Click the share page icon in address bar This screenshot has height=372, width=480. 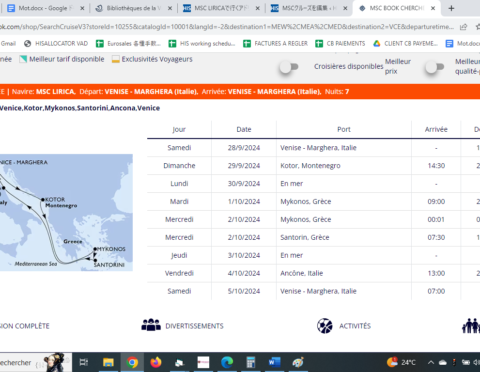(464, 27)
